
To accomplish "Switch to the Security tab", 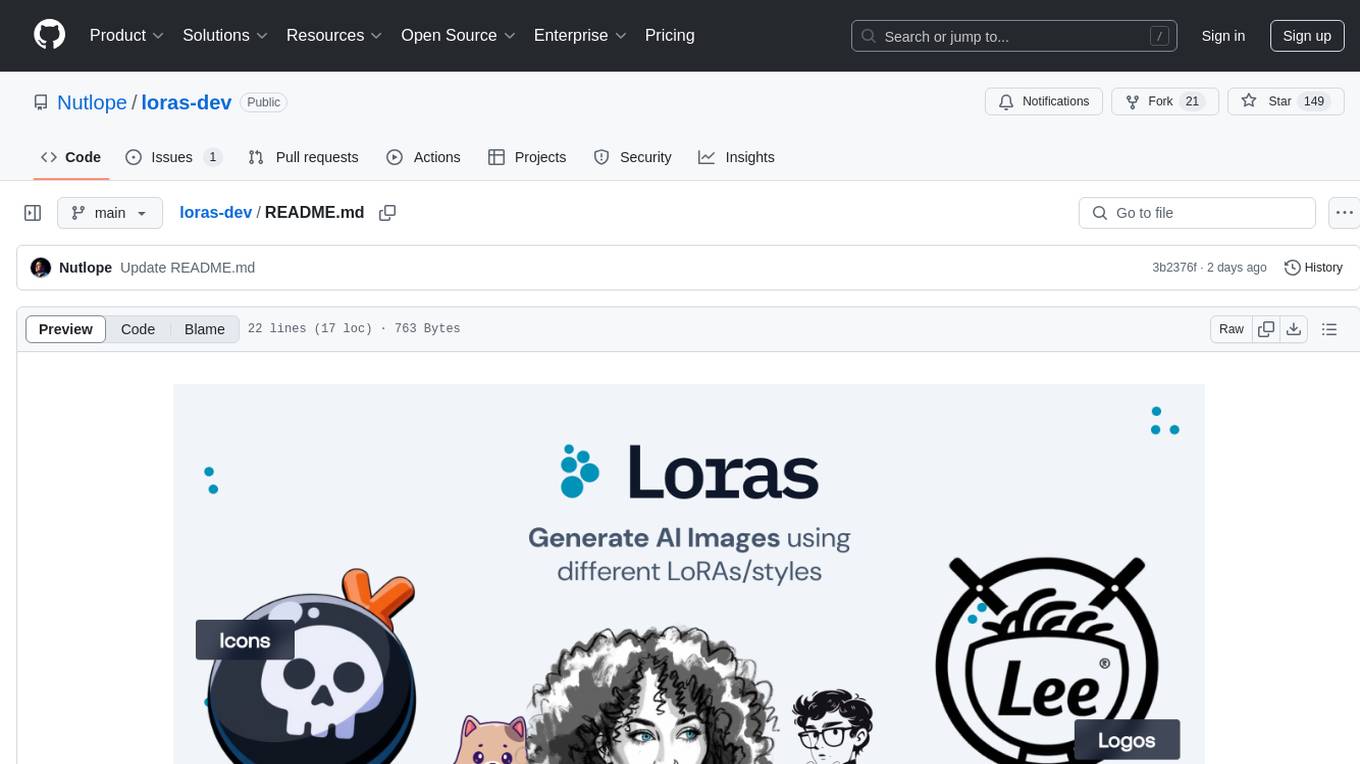I will click(632, 157).
